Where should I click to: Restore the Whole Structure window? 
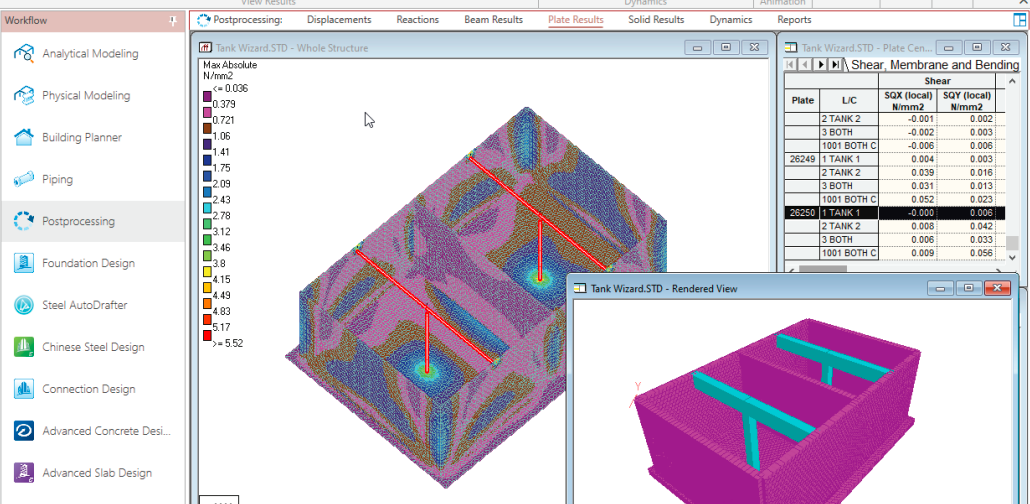point(726,48)
